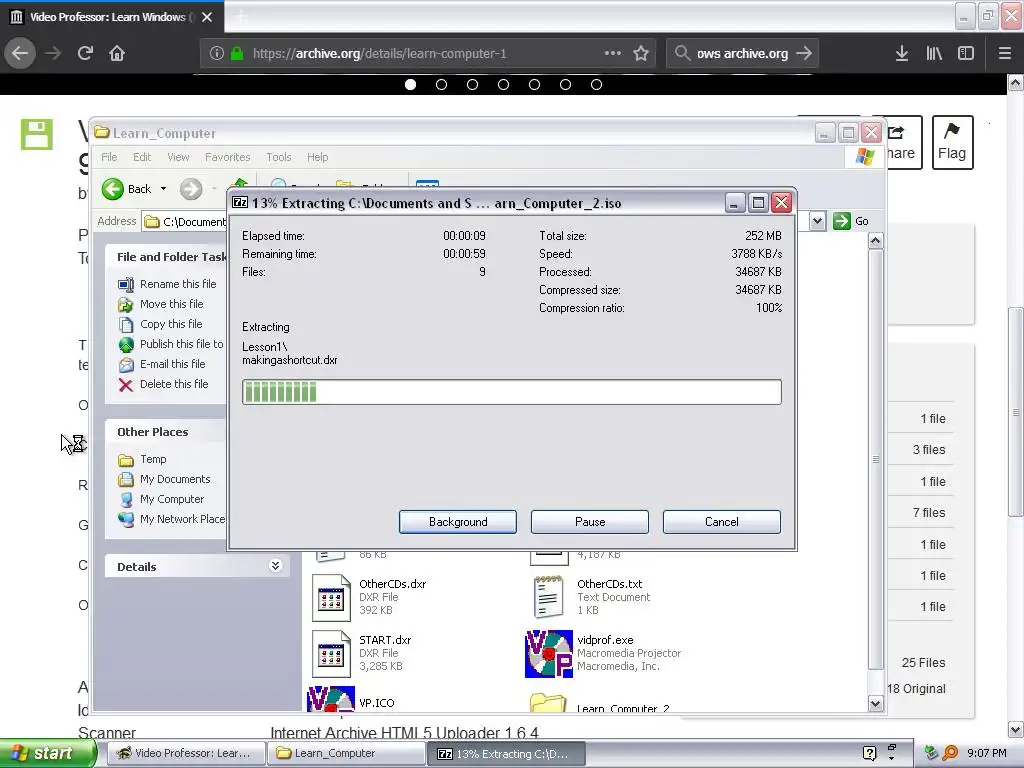Open the Address bar dropdown arrow
The width and height of the screenshot is (1024, 768).
click(x=818, y=221)
